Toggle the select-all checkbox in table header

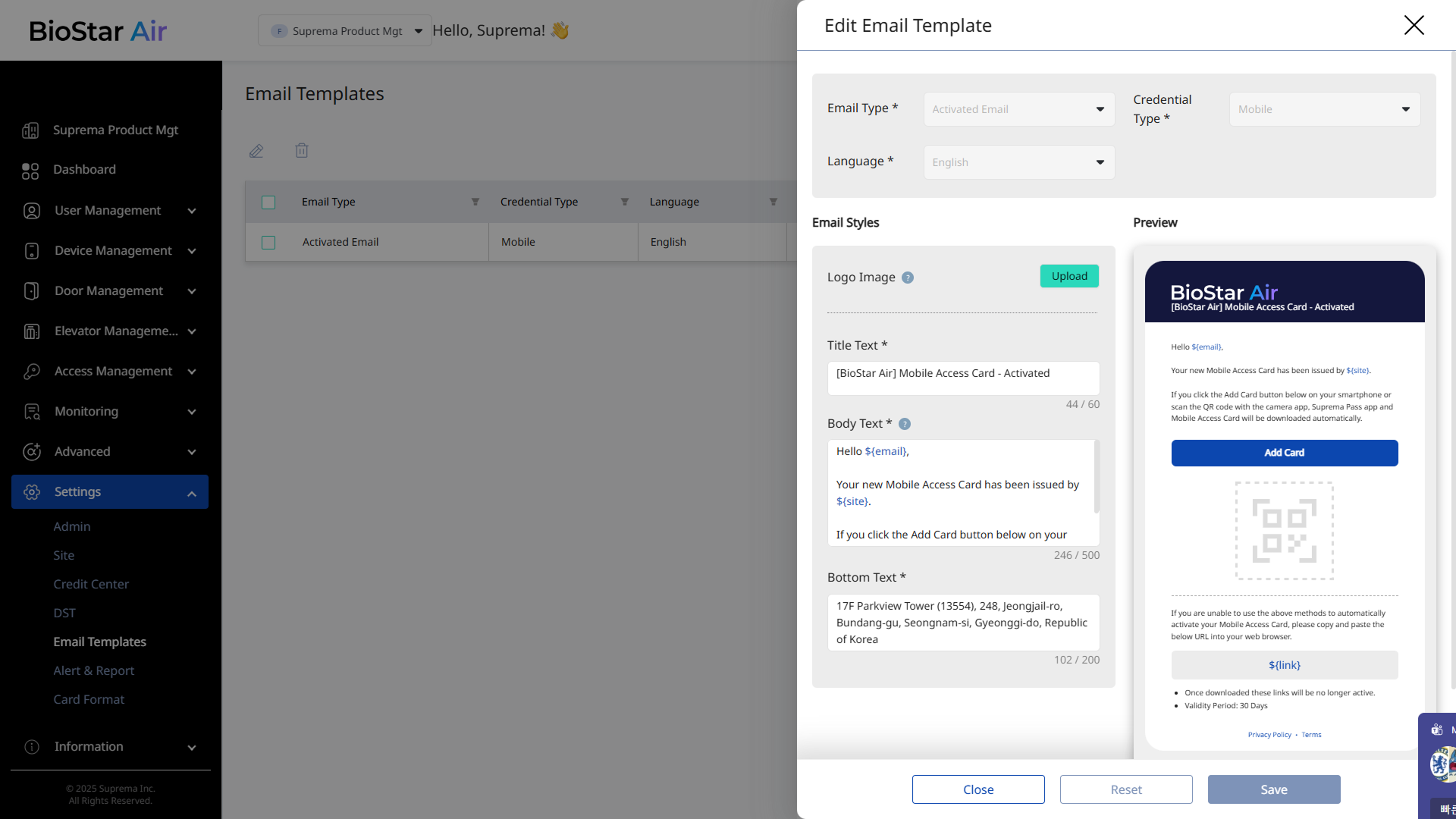click(268, 202)
